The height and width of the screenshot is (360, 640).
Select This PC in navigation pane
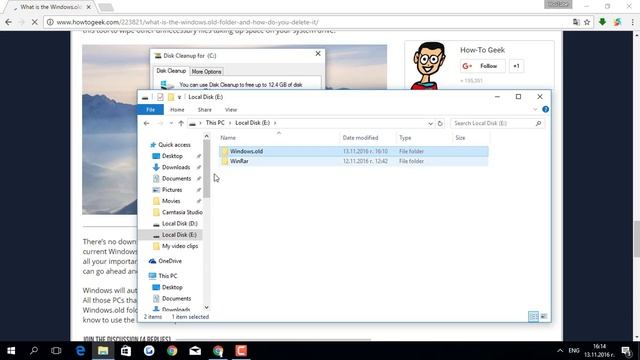167,276
